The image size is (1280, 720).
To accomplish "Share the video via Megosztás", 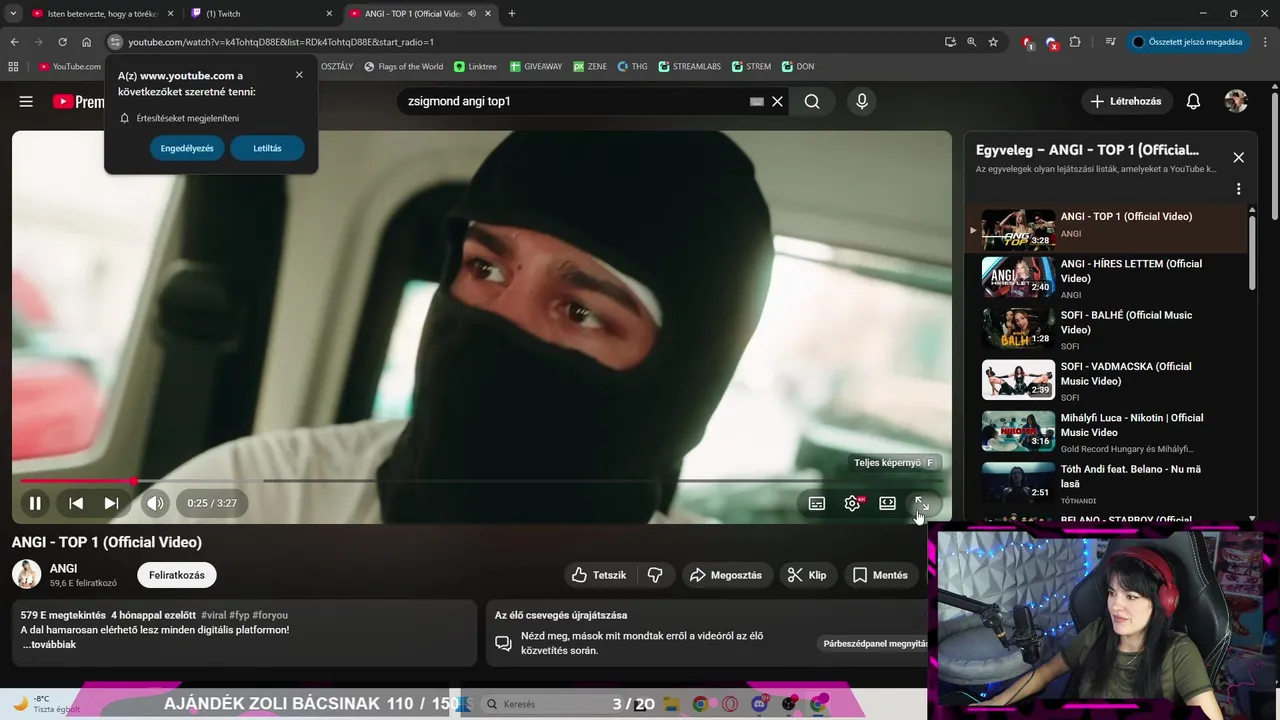I will (727, 575).
